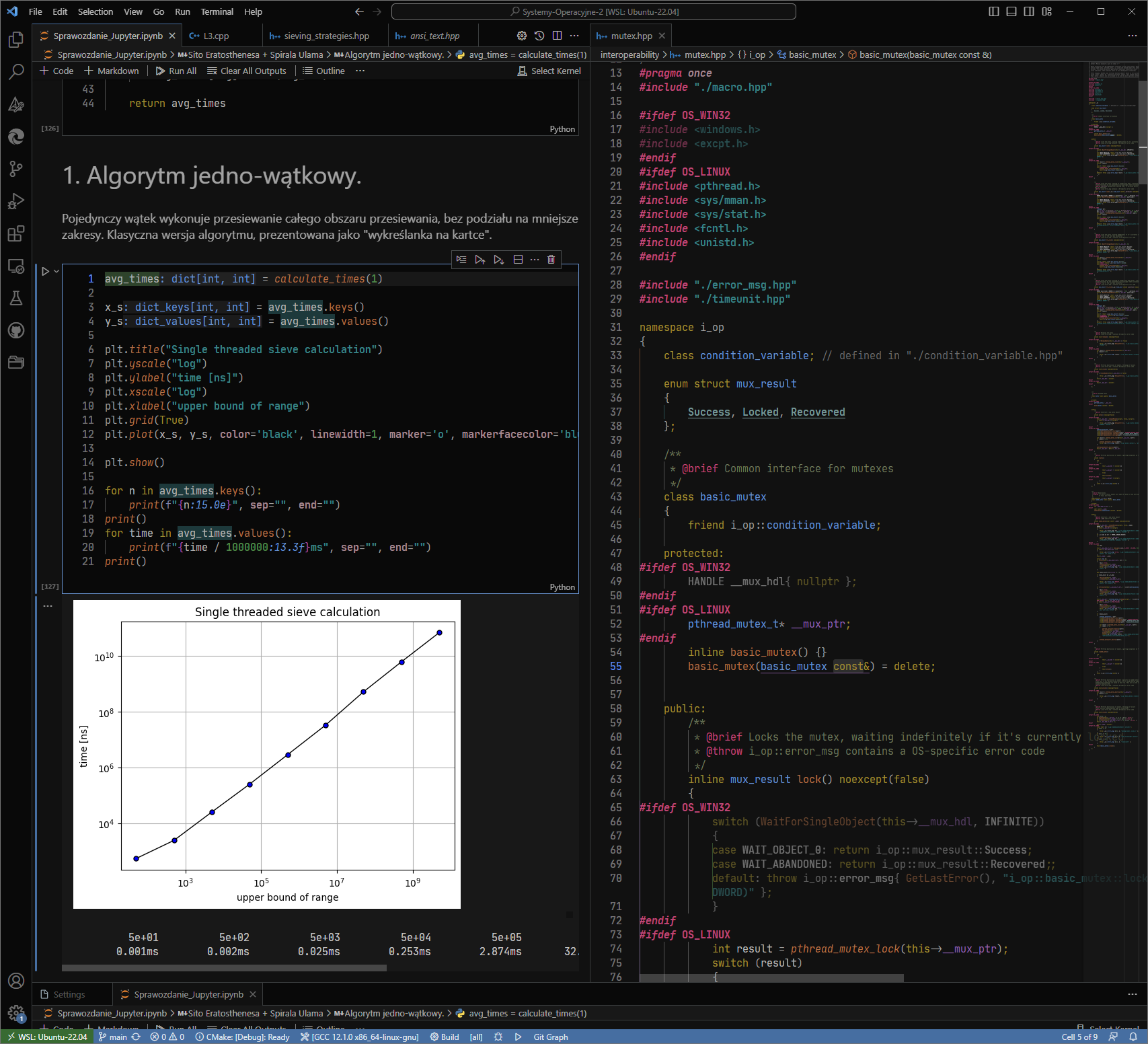Open notebook toolbar overflow ellipsis

360,71
